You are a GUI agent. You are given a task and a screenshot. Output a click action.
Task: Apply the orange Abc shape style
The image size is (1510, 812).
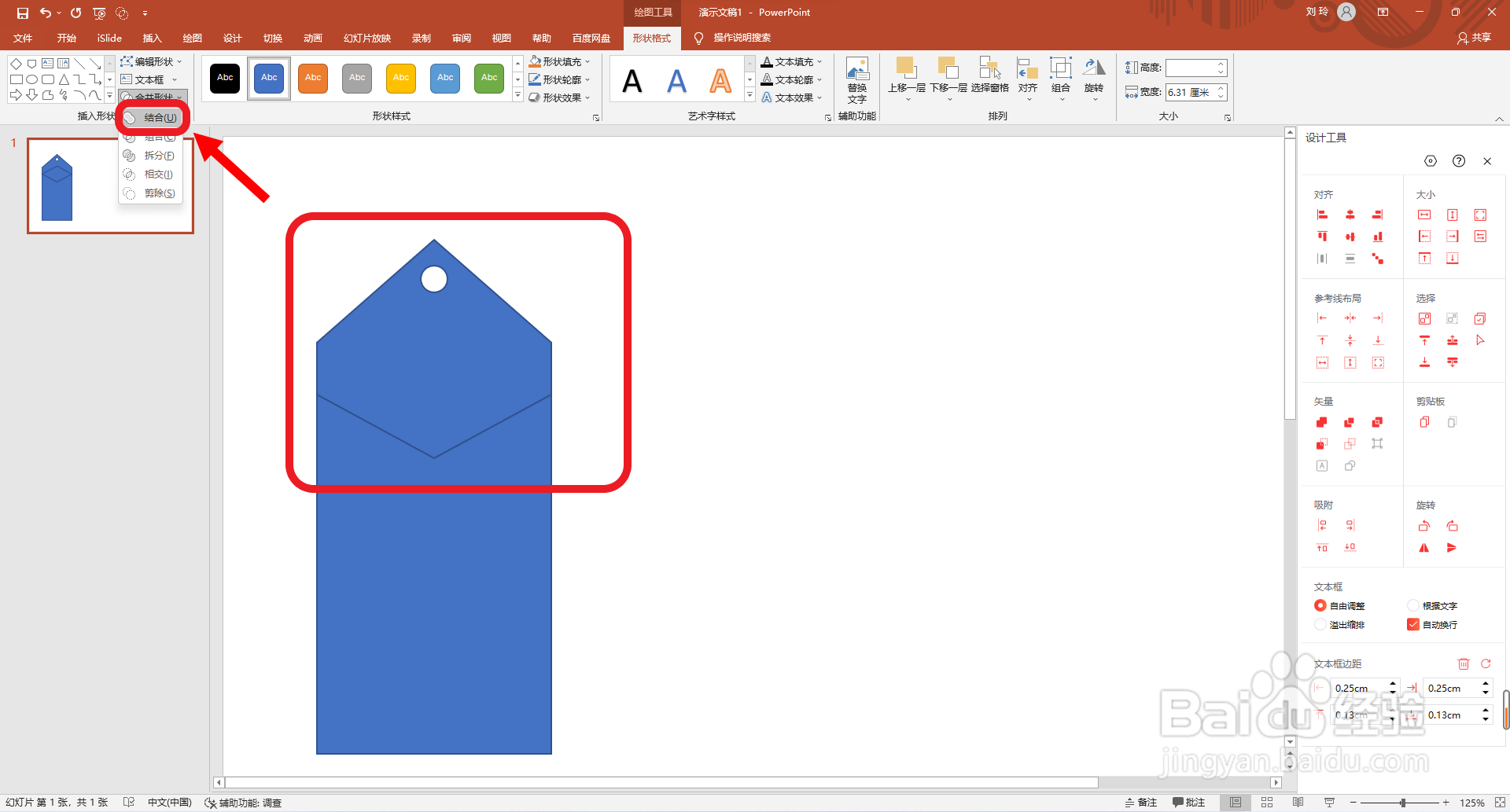click(x=313, y=78)
